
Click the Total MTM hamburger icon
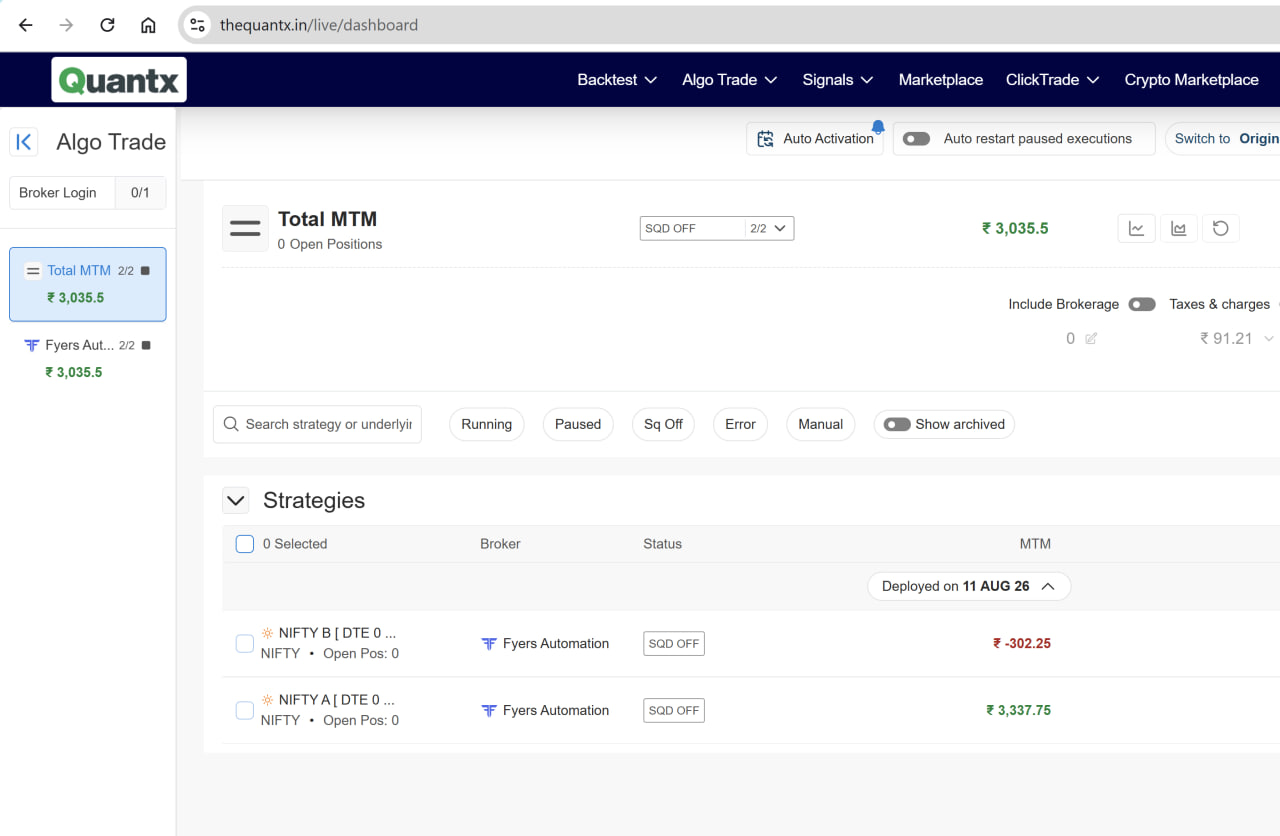coord(245,228)
